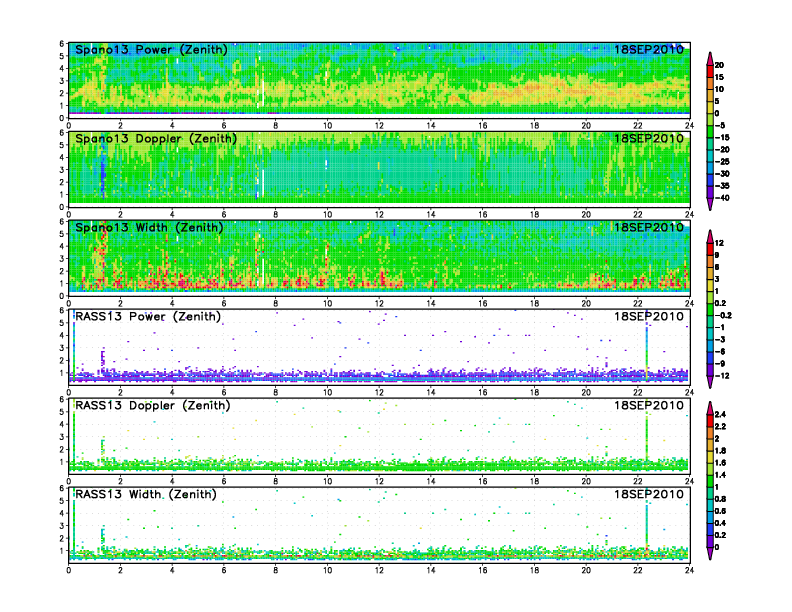Click the "Spano13 Power (Zenith)" panel title
Viewport: 792px width, 612px height.
[x=151, y=49]
